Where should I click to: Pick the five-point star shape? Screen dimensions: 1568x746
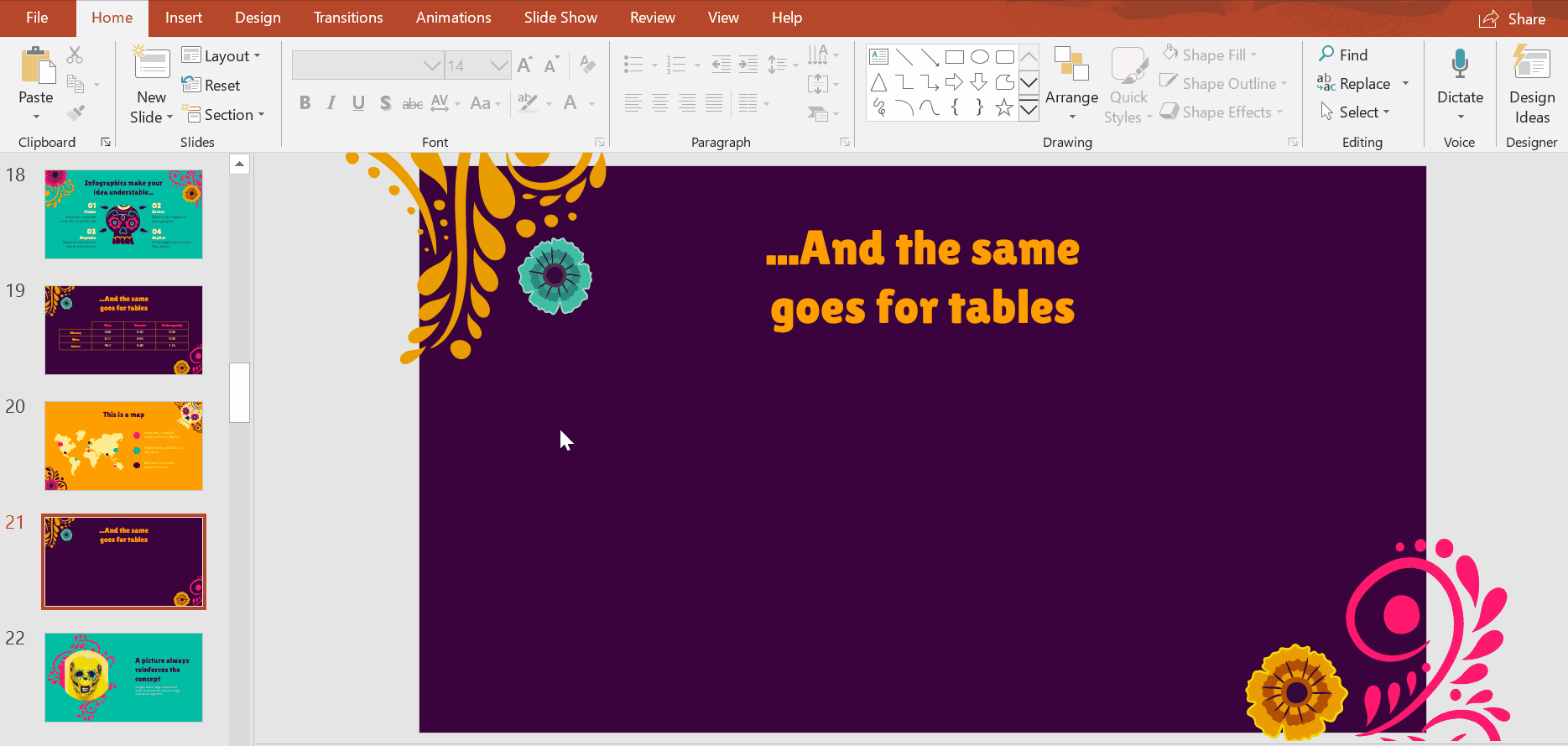pyautogui.click(x=1003, y=107)
